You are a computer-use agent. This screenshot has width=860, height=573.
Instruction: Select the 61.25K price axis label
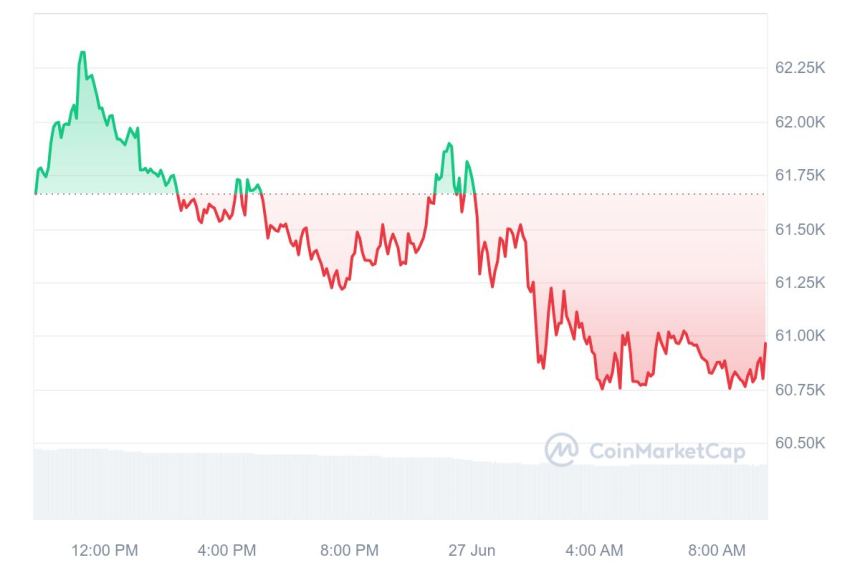pyautogui.click(x=799, y=283)
